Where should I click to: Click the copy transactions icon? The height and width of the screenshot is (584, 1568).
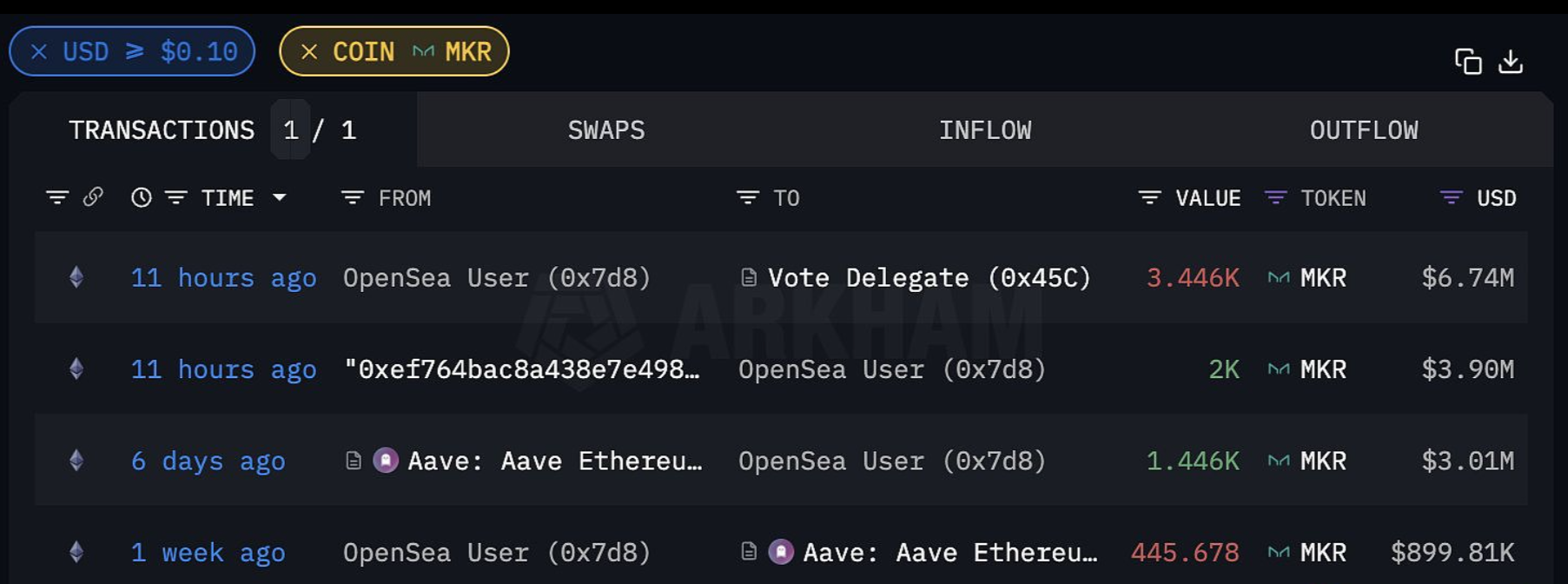1468,62
